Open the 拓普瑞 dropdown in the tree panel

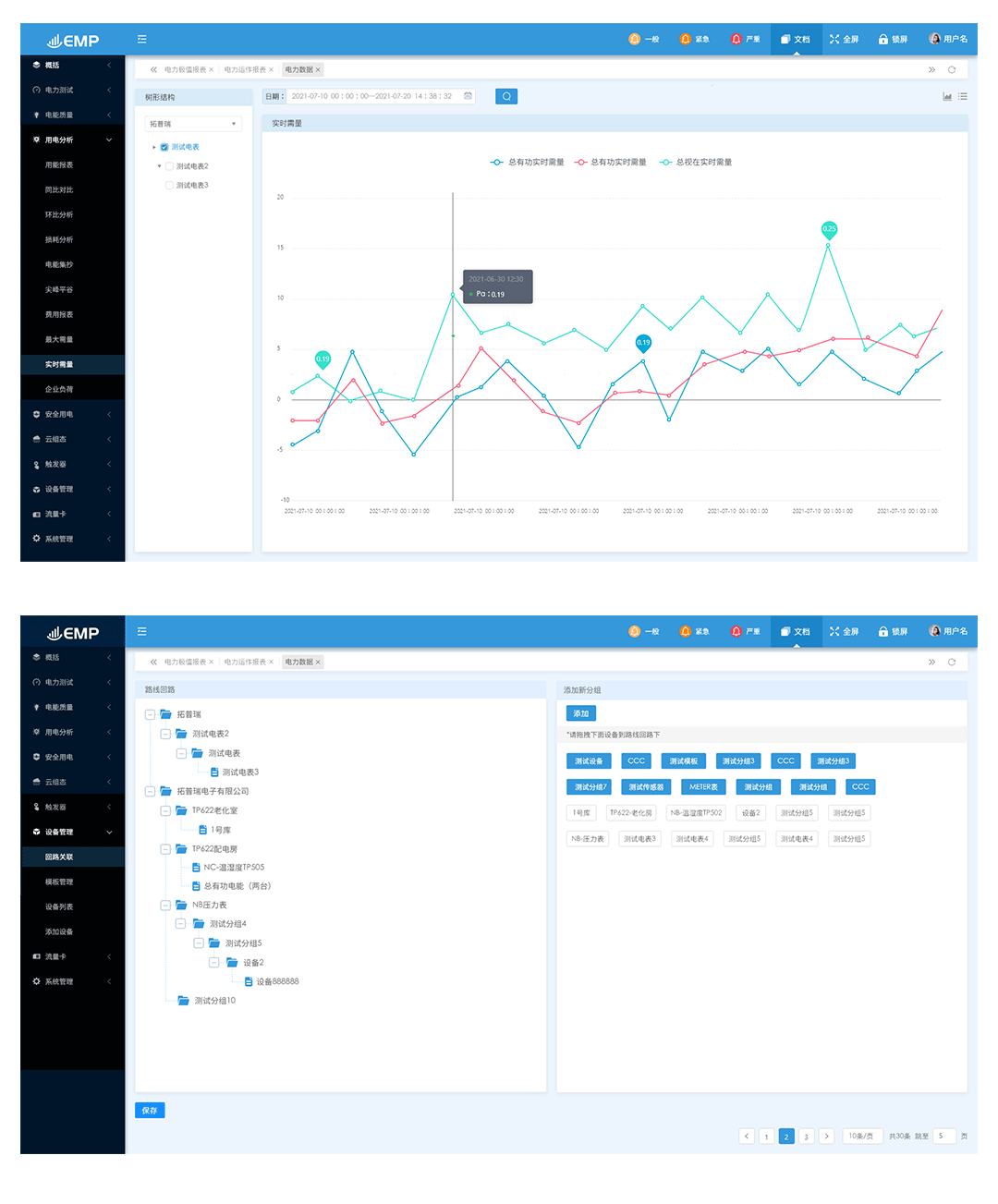(x=194, y=124)
